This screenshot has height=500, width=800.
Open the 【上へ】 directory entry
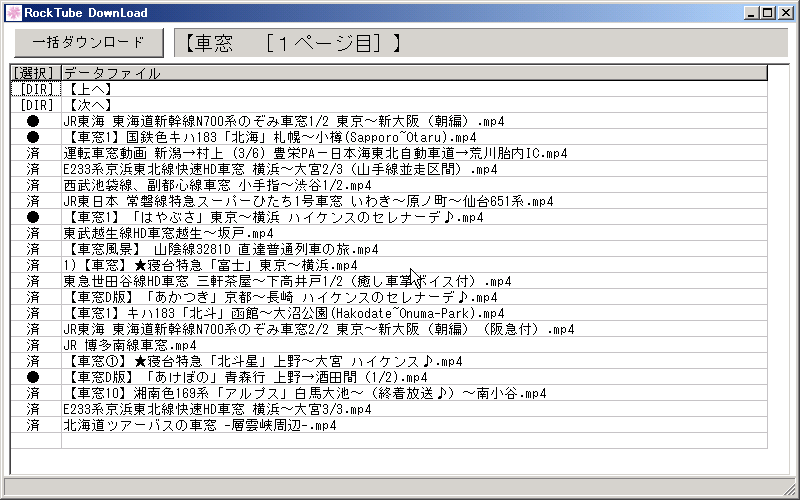tap(414, 89)
